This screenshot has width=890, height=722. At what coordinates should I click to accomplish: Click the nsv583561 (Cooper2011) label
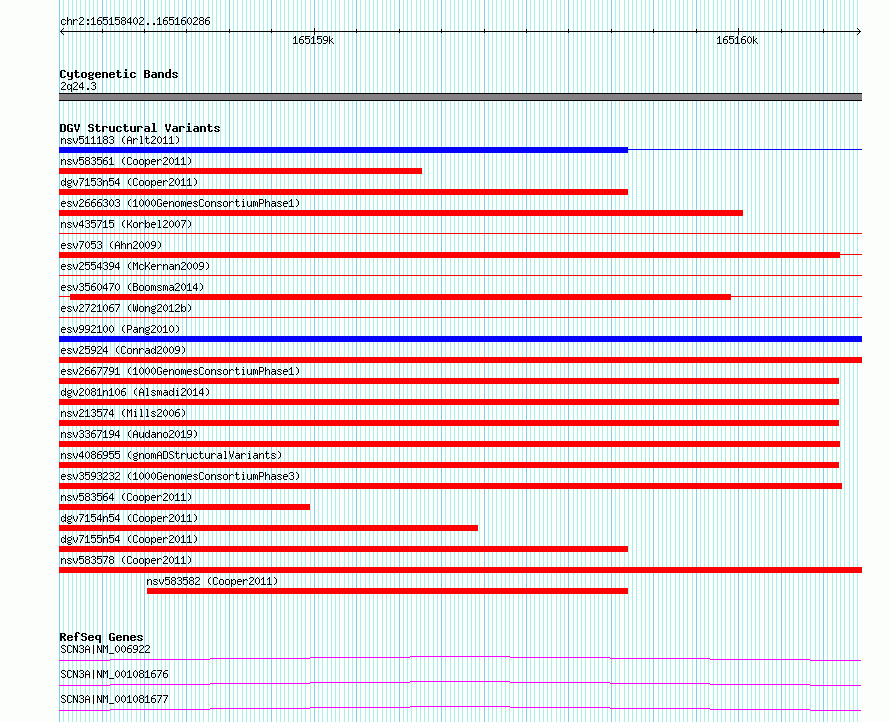click(126, 161)
